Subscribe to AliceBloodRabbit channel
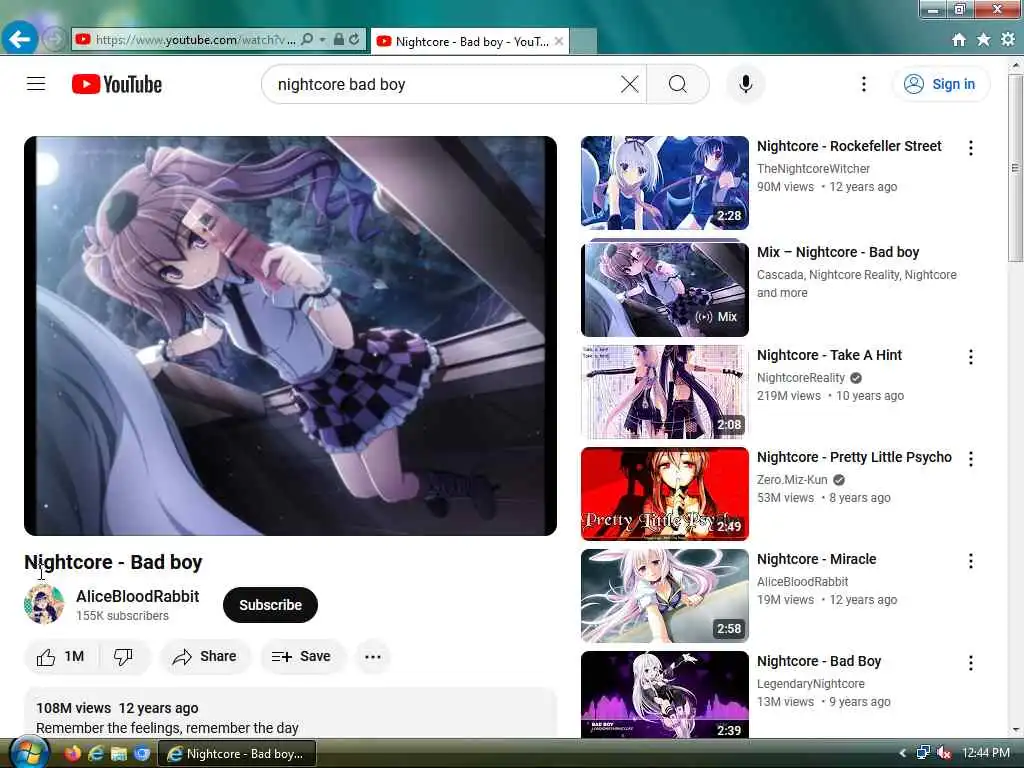 coord(270,605)
